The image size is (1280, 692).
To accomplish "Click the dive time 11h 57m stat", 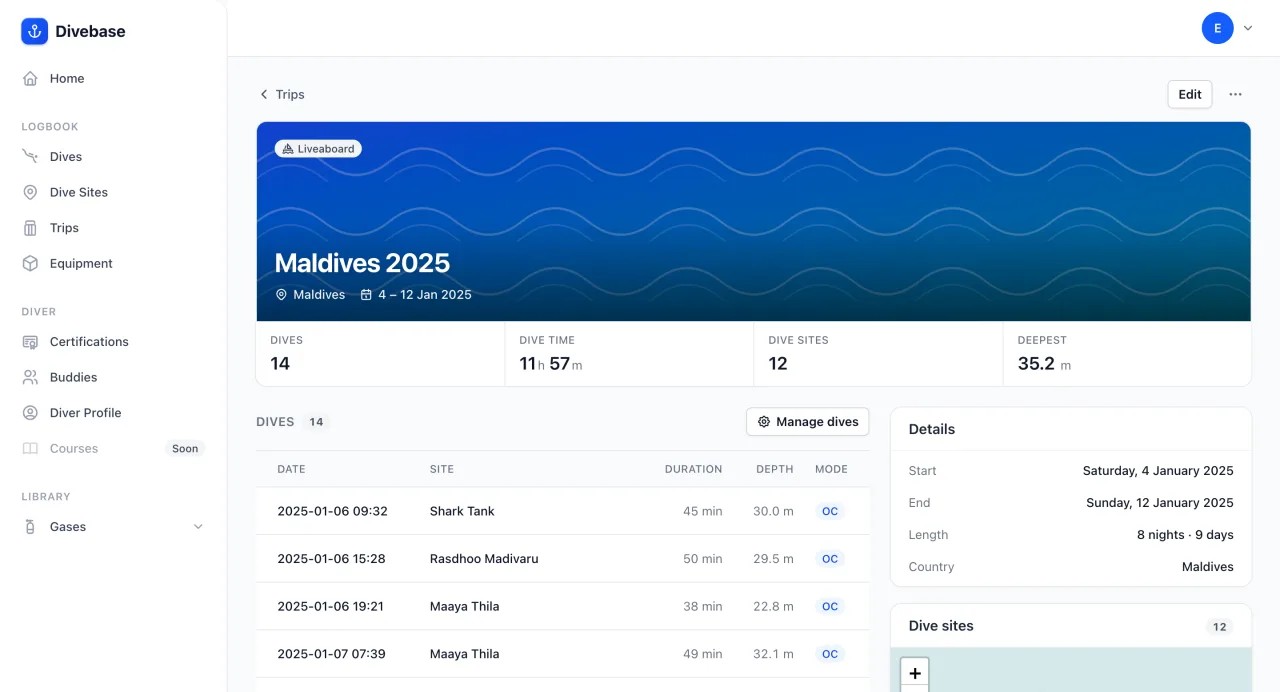I will click(551, 364).
